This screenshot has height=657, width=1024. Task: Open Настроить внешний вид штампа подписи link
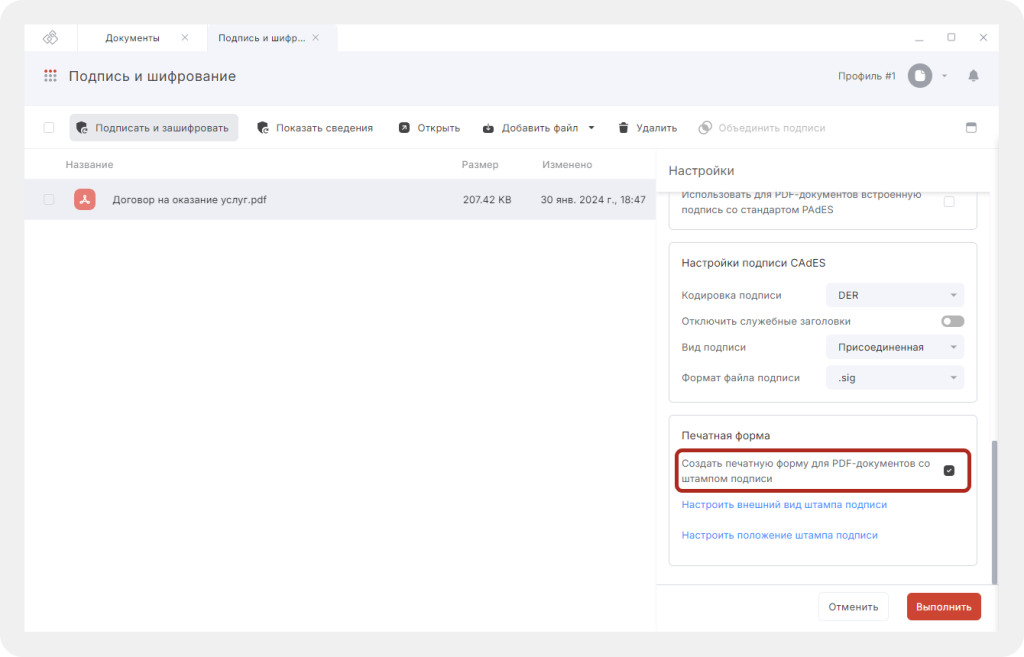784,505
